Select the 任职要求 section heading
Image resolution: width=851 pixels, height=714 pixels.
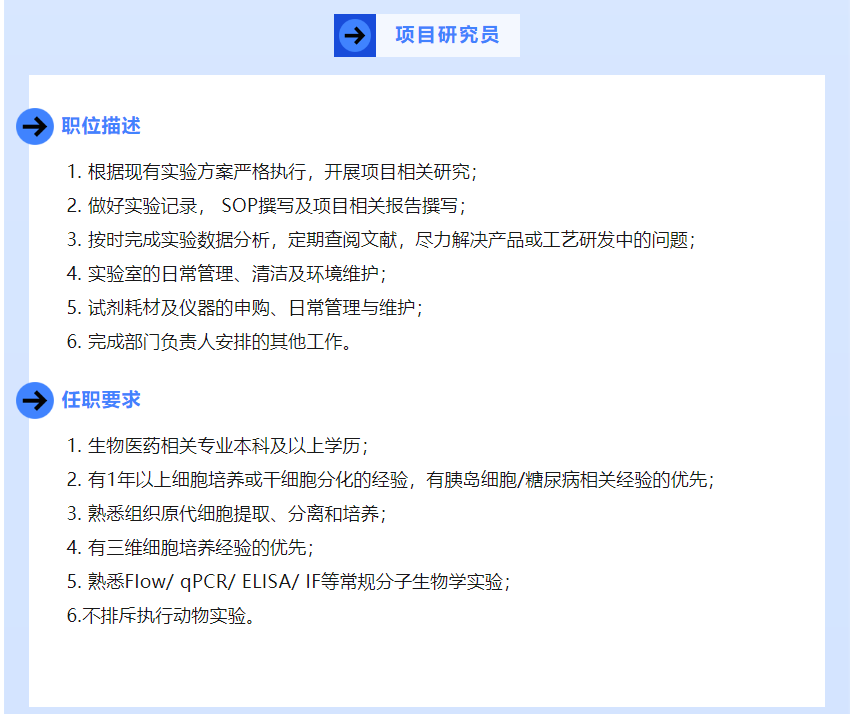coord(101,400)
